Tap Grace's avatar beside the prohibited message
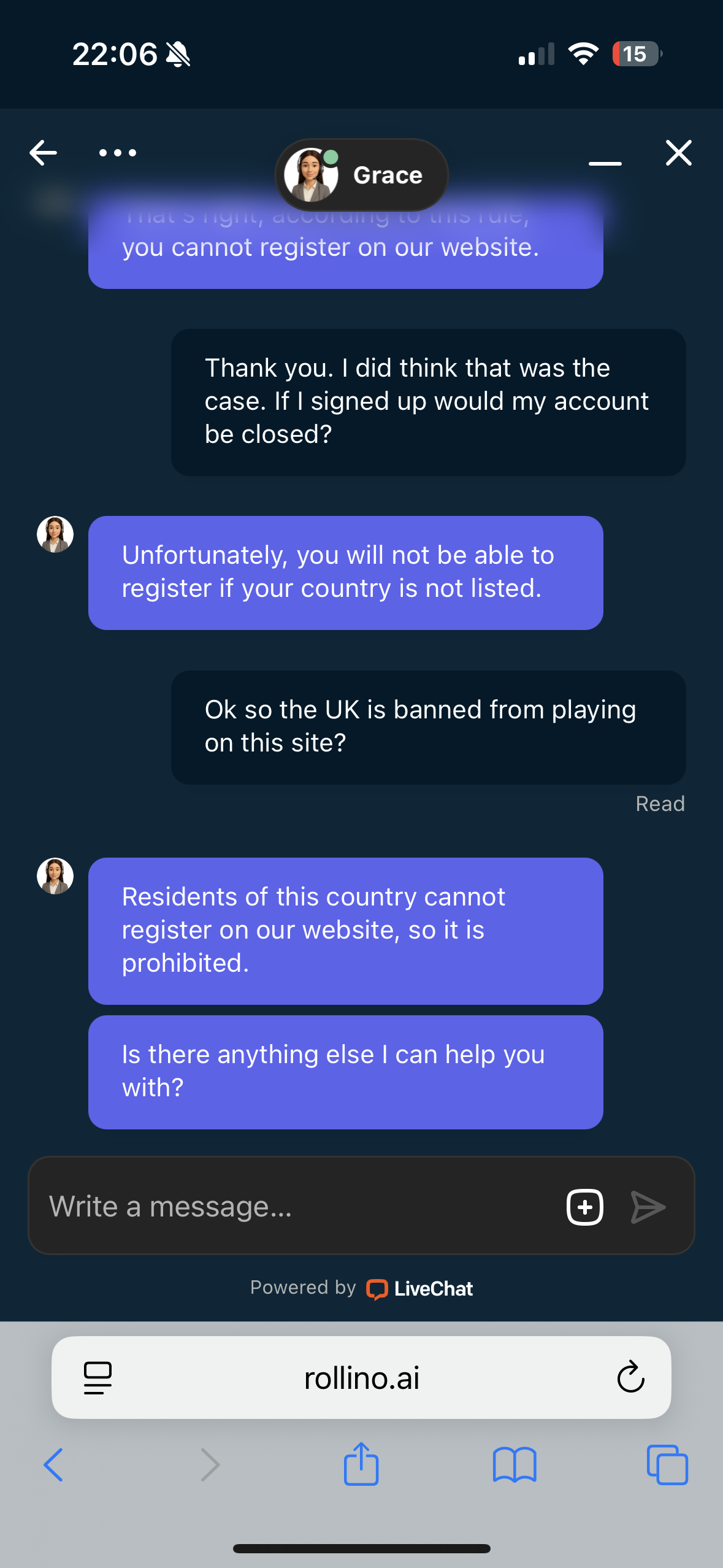The image size is (723, 1568). (x=55, y=876)
